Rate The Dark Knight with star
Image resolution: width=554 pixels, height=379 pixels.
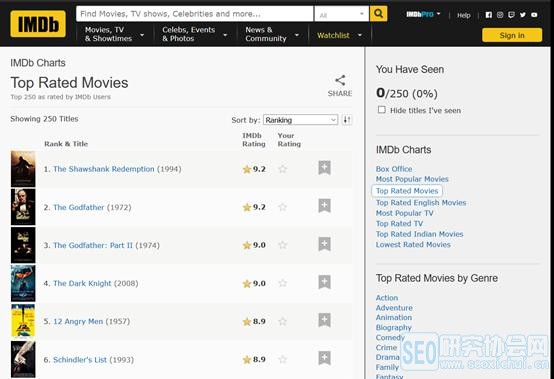(x=282, y=283)
